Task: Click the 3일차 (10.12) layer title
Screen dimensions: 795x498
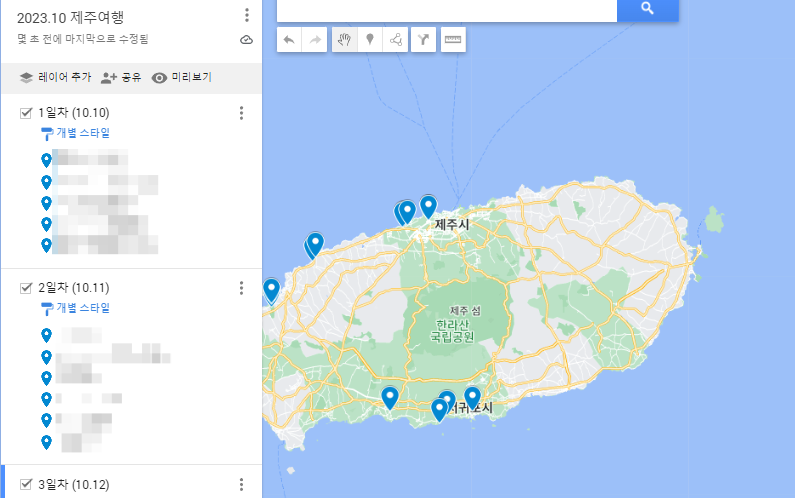Action: [x=74, y=484]
